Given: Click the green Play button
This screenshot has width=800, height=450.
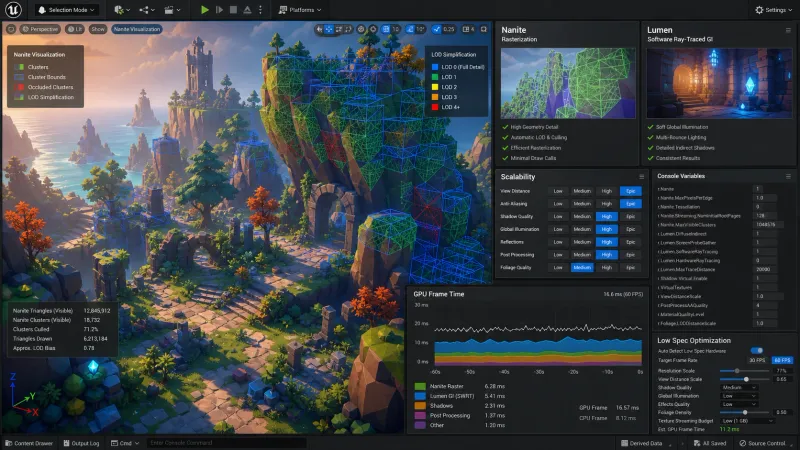Looking at the screenshot, I should coord(205,10).
